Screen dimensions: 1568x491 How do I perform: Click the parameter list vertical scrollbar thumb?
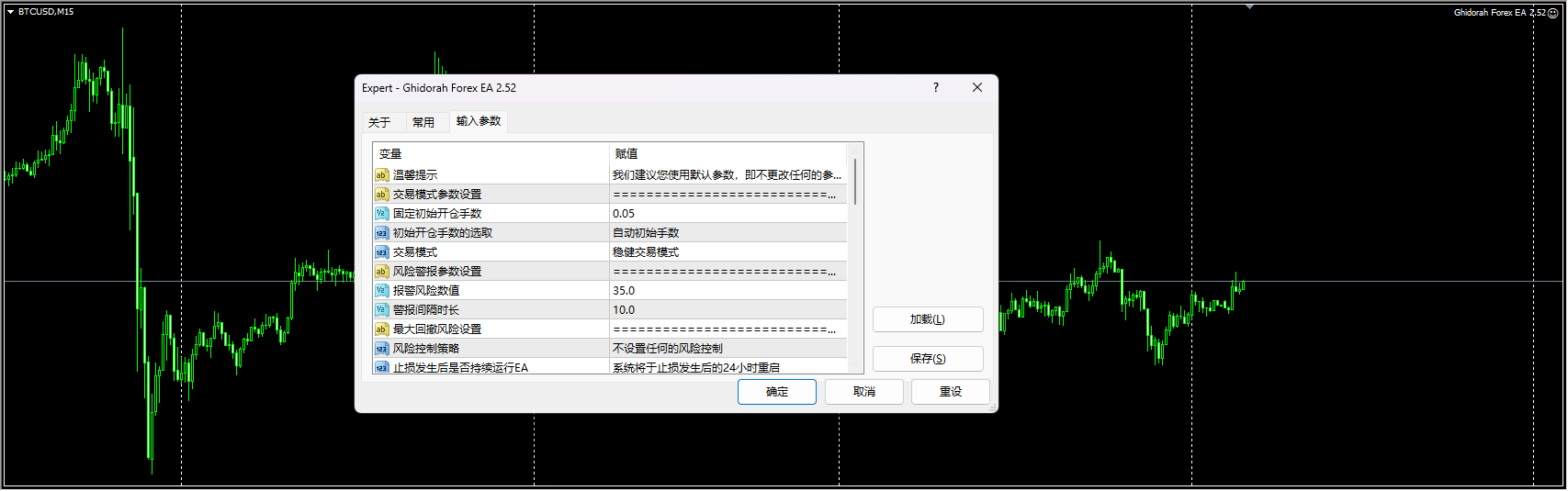point(855,181)
